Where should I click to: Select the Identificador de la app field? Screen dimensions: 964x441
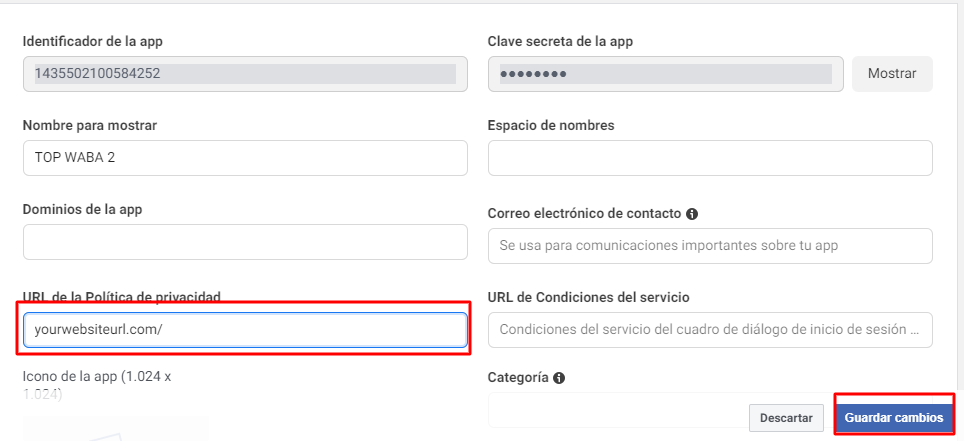(x=244, y=74)
